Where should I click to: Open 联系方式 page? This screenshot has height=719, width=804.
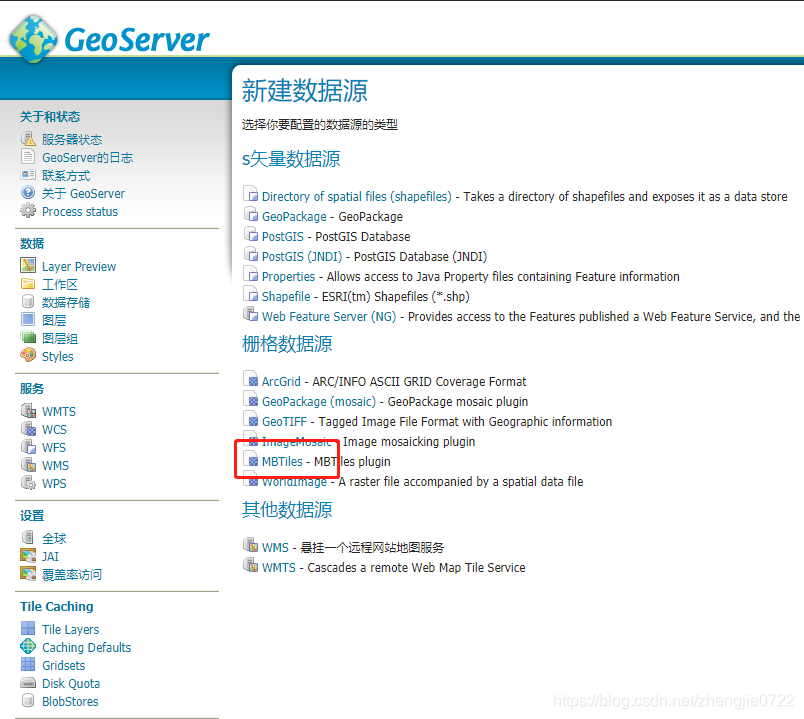click(x=66, y=175)
